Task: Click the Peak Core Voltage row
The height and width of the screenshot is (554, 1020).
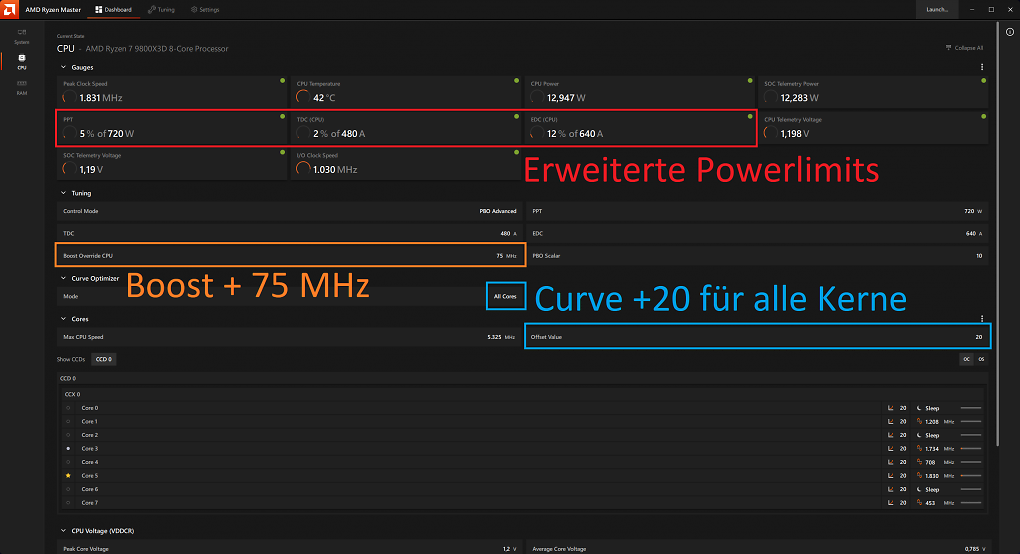Action: pyautogui.click(x=289, y=549)
